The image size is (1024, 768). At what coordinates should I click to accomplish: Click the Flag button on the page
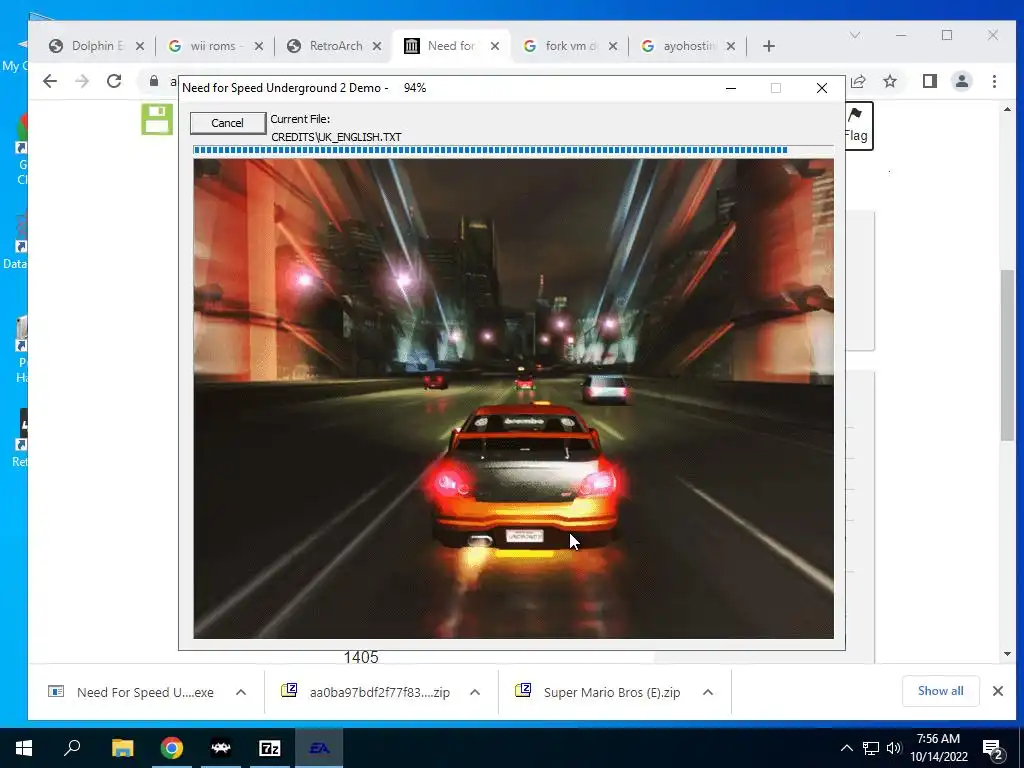click(x=858, y=125)
